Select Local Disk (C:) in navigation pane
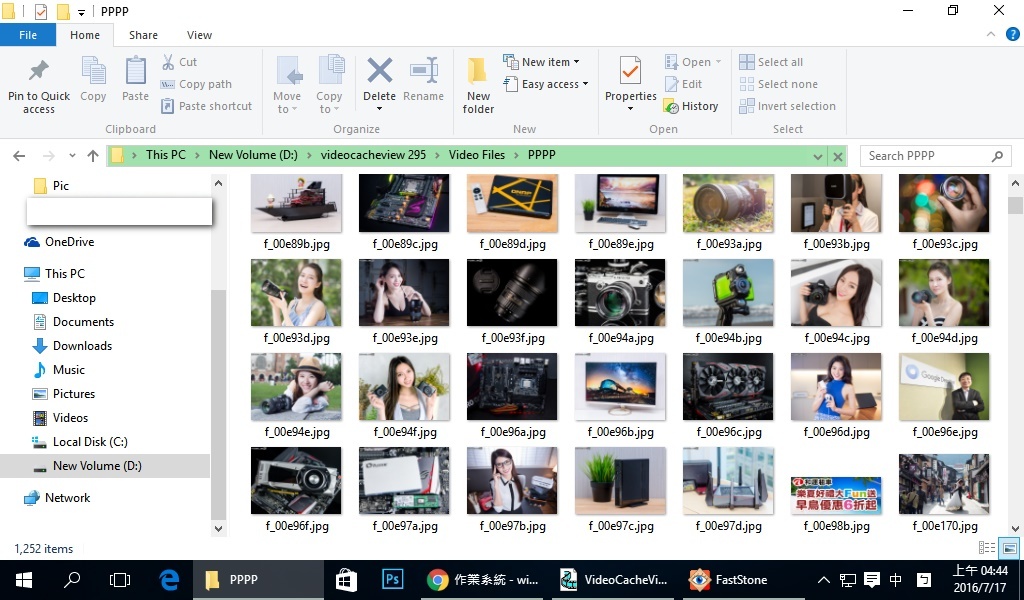1024x600 pixels. pos(90,442)
